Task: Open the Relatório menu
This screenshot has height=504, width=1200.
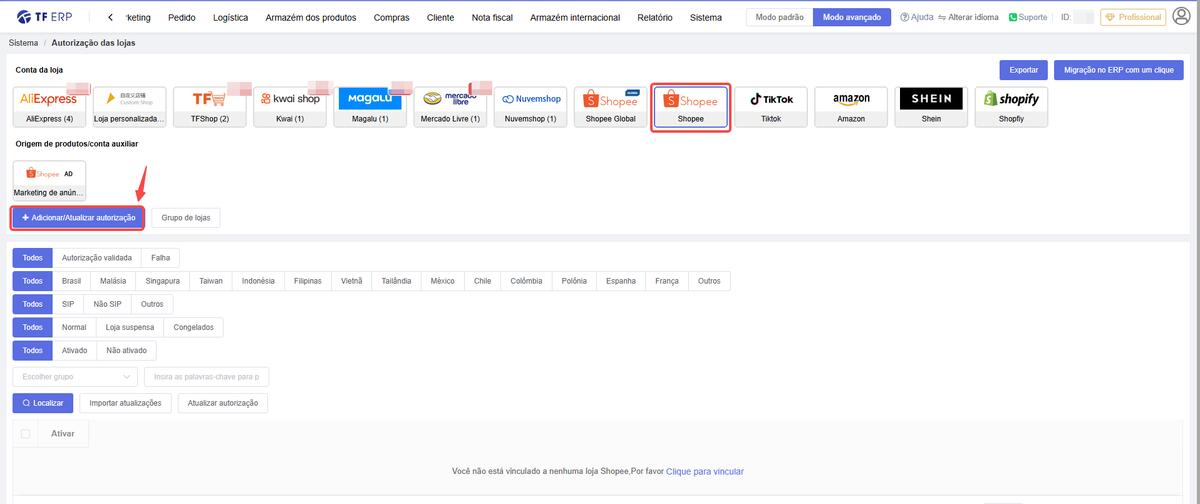Action: [x=655, y=17]
